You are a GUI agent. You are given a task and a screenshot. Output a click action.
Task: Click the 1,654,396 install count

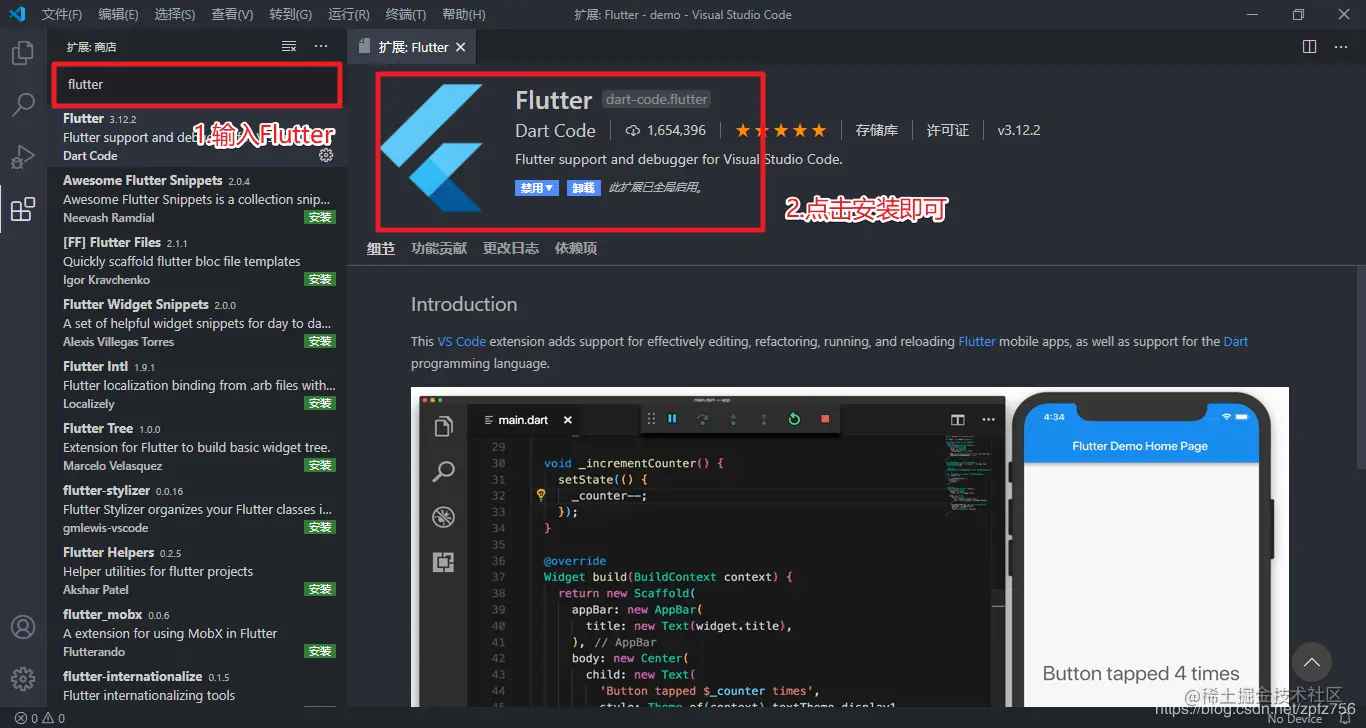[x=667, y=130]
